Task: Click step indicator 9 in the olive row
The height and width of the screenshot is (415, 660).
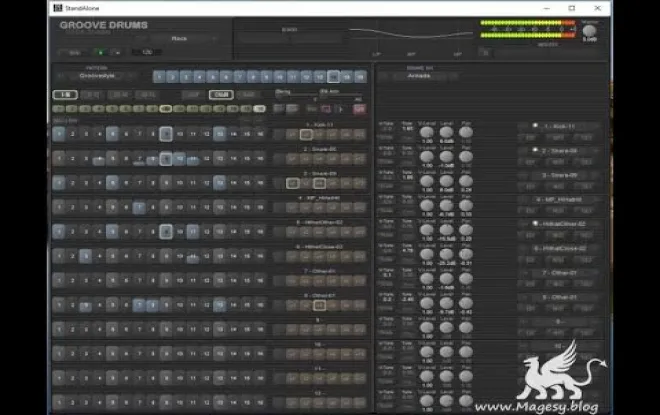Action: pos(166,109)
